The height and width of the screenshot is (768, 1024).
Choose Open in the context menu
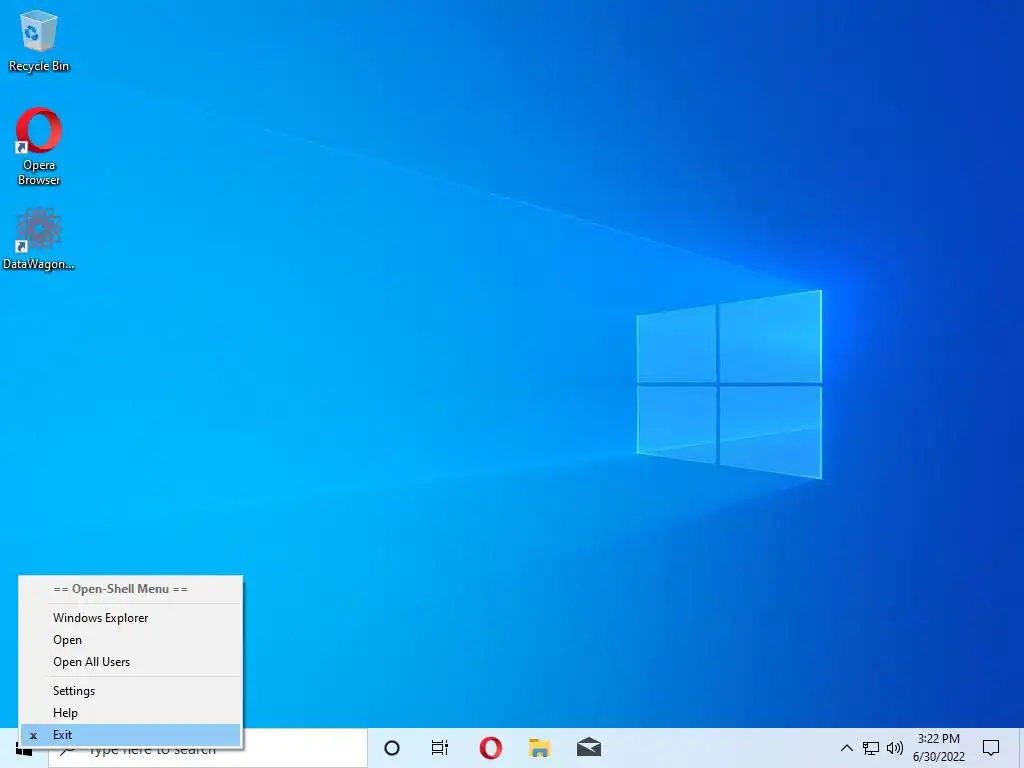click(131, 640)
